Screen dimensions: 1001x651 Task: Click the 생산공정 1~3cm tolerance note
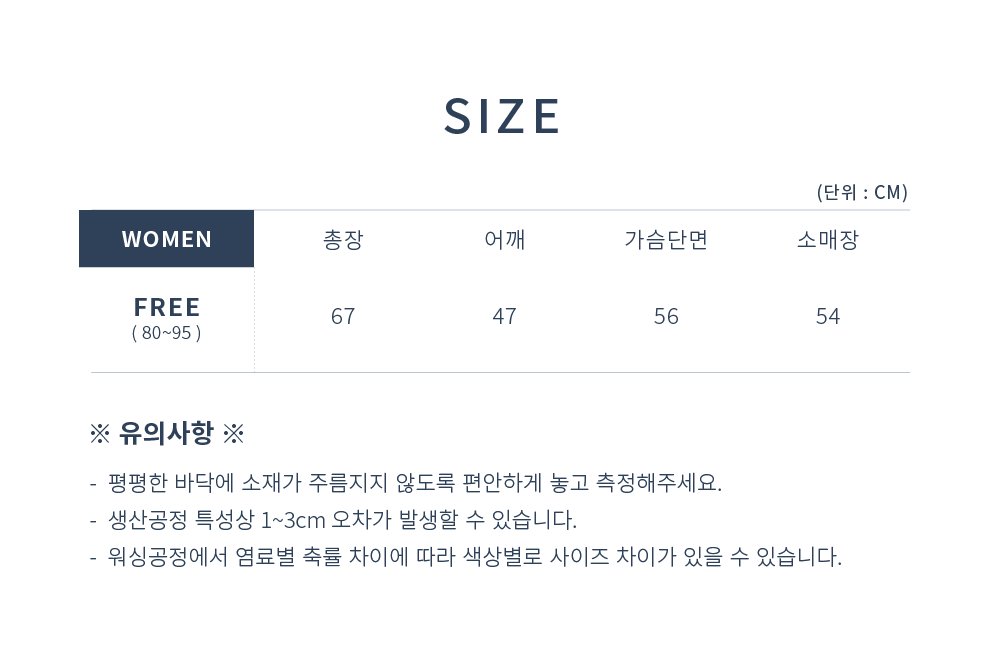[x=342, y=520]
